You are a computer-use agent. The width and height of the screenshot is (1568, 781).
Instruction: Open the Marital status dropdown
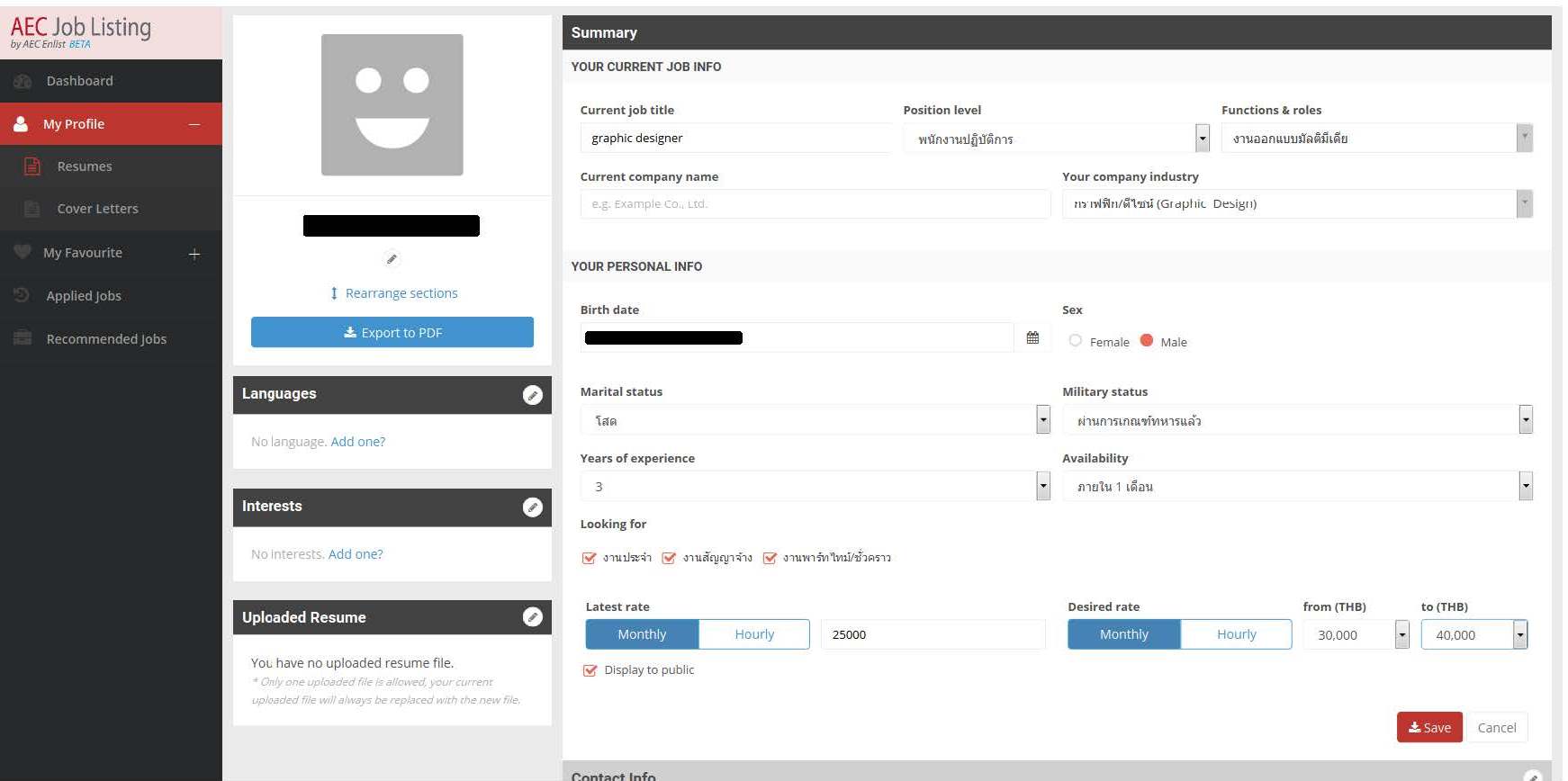[x=816, y=420]
